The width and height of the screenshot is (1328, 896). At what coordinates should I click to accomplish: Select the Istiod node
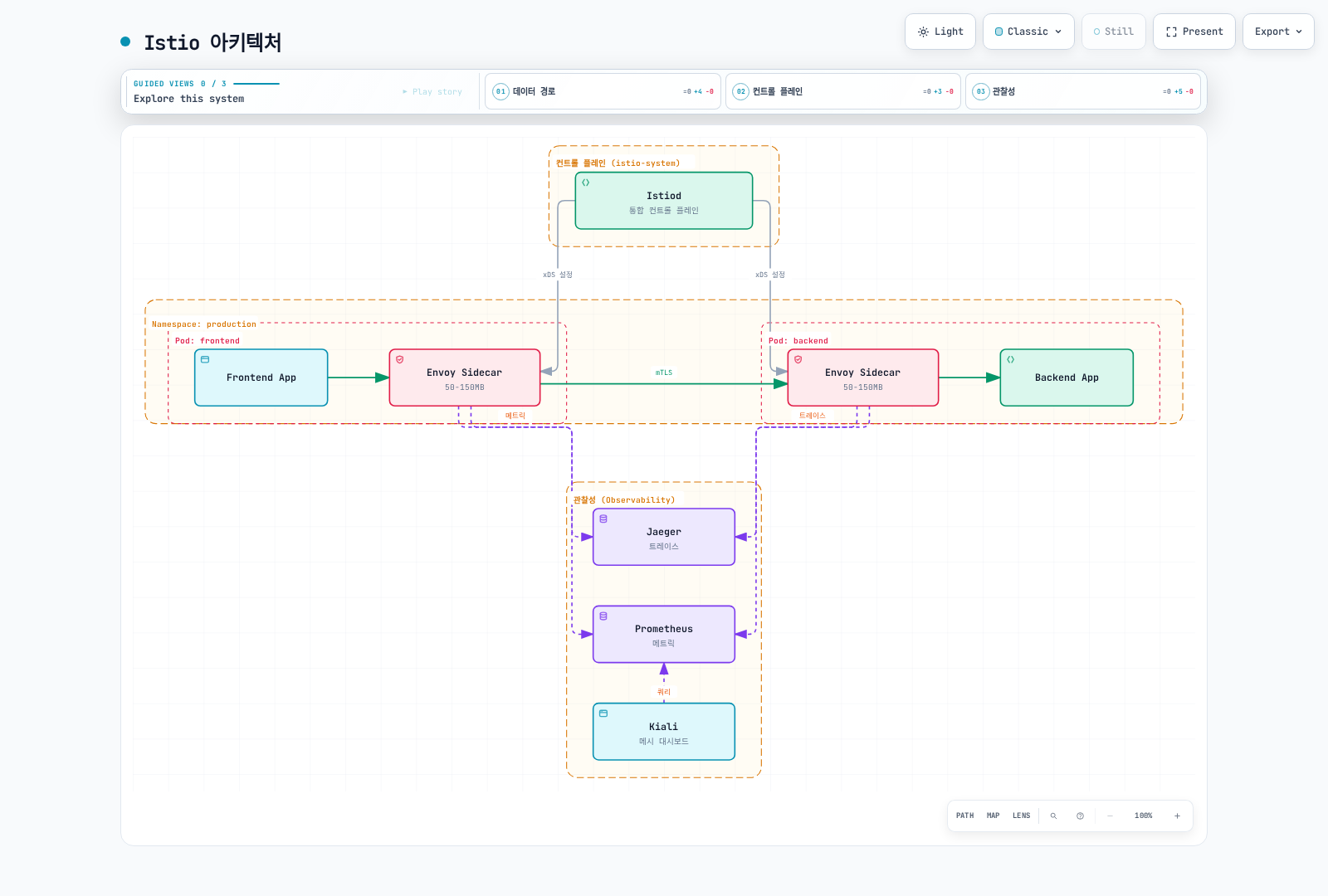pyautogui.click(x=664, y=201)
